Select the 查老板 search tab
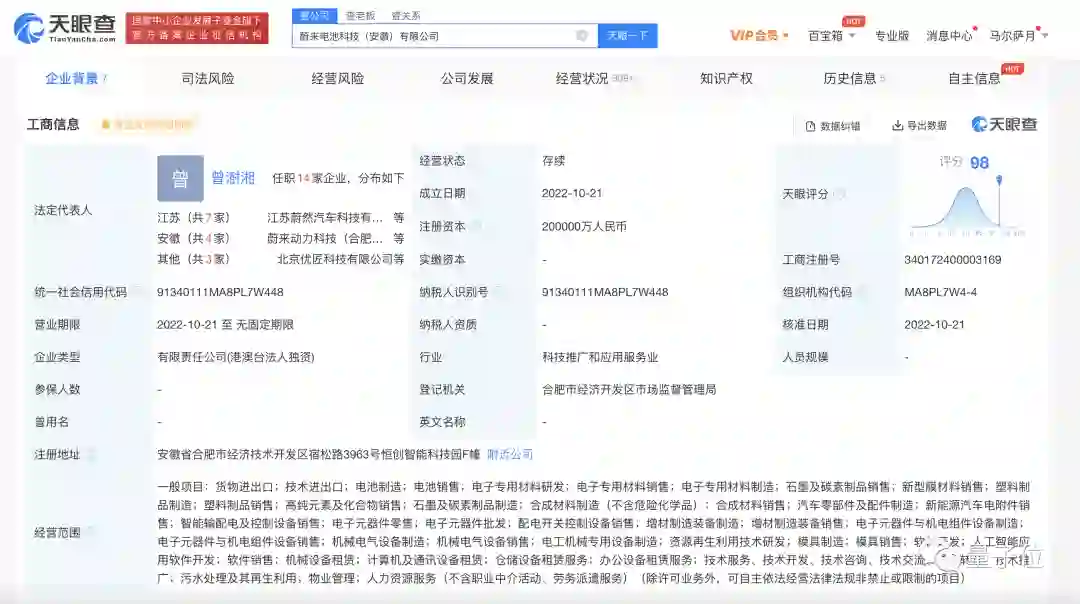The width and height of the screenshot is (1080, 604). pos(361,15)
